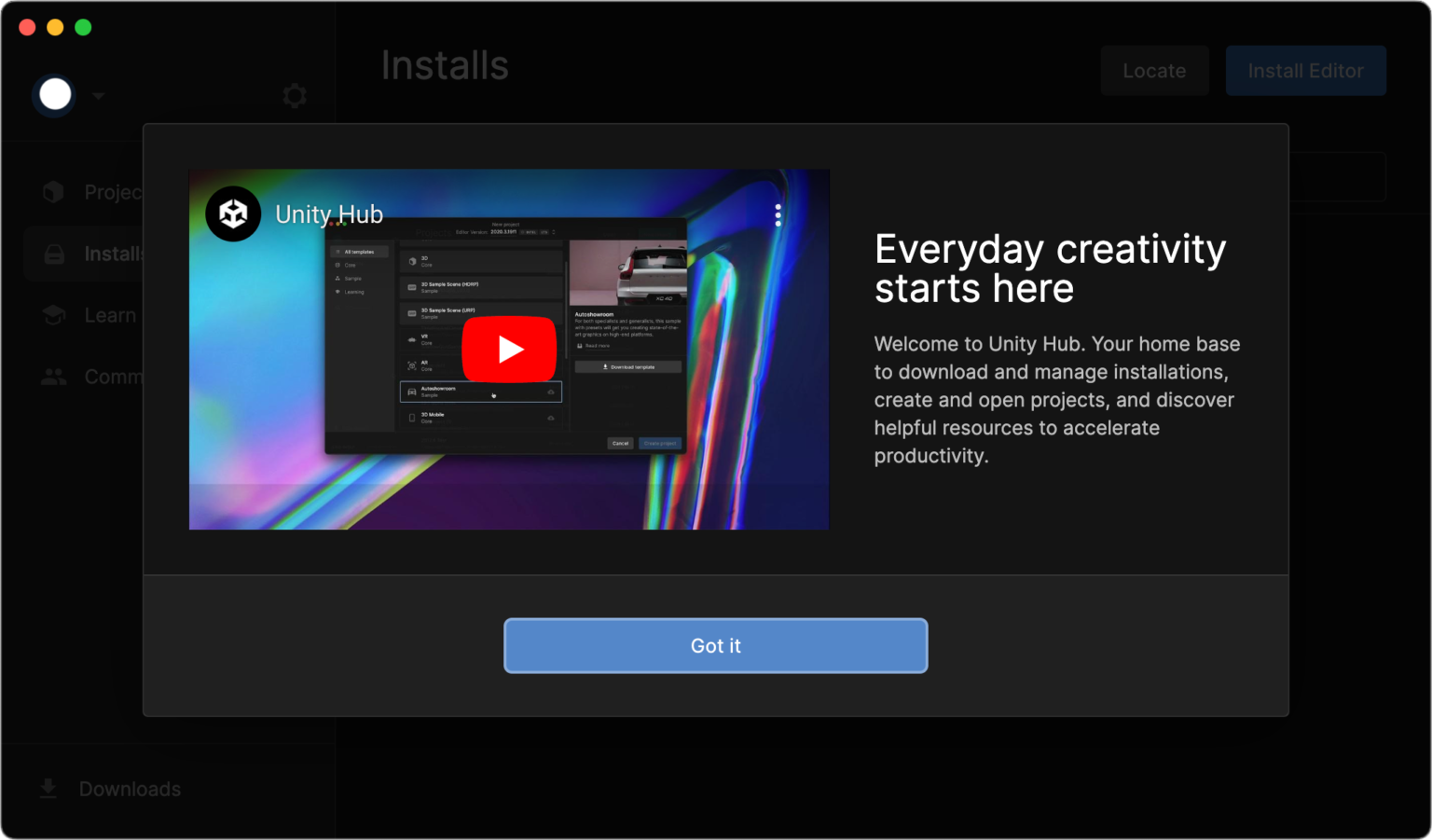Open the Projects section icon in sidebar
Screen dimensions: 1432x840
point(53,191)
